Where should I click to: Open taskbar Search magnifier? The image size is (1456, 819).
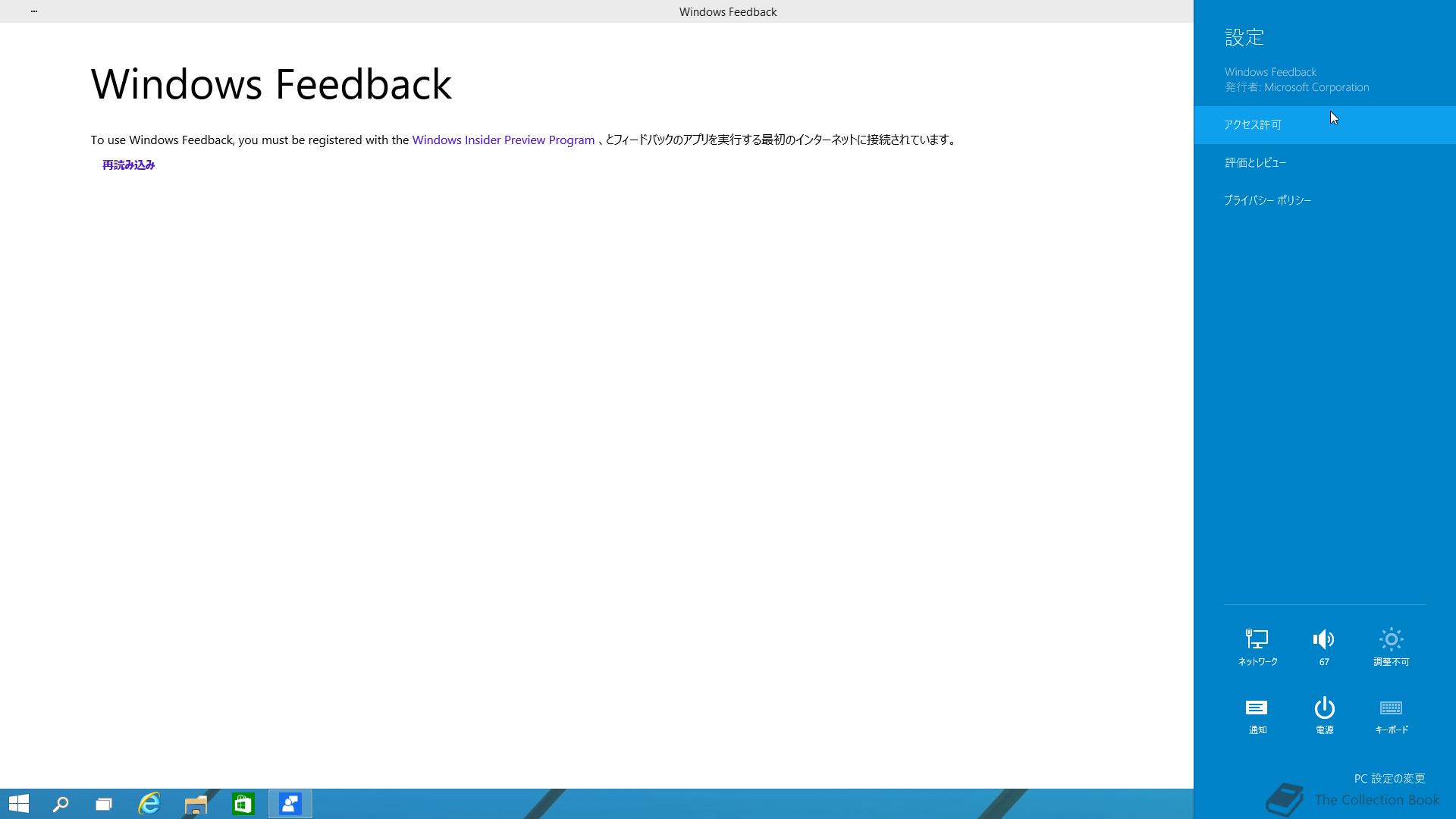click(61, 804)
